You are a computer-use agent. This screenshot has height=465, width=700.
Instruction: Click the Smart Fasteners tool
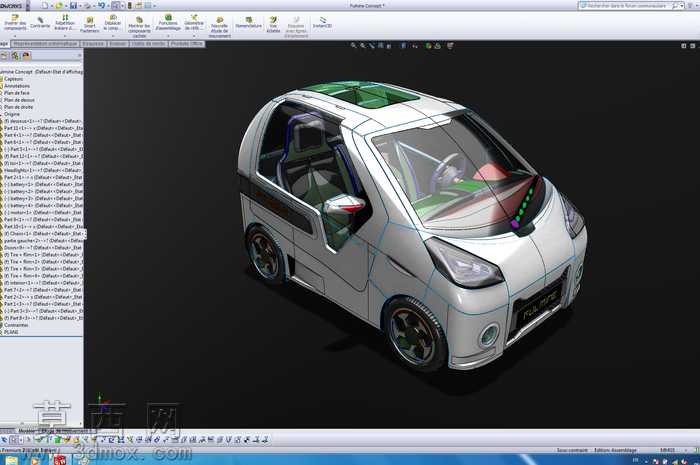pyautogui.click(x=90, y=25)
